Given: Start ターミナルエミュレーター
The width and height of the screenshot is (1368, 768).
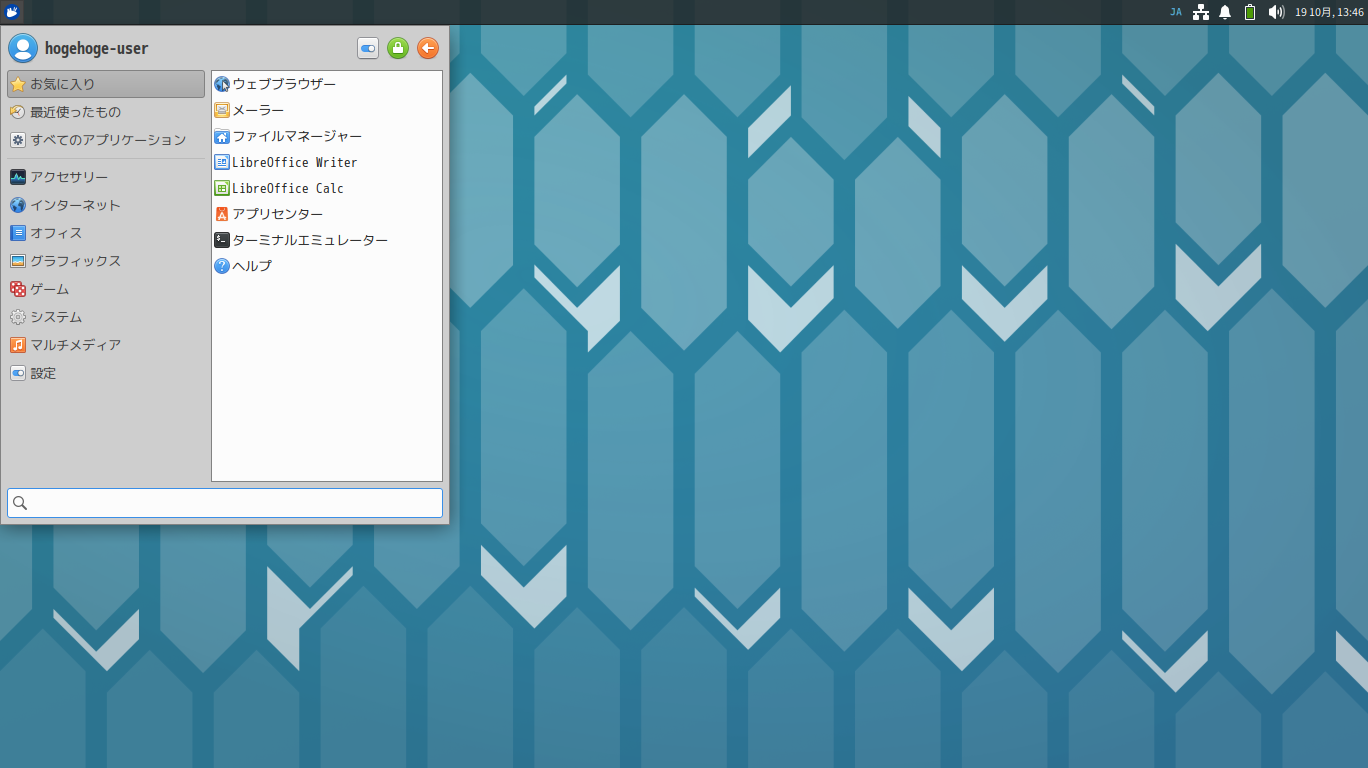Looking at the screenshot, I should [327, 240].
